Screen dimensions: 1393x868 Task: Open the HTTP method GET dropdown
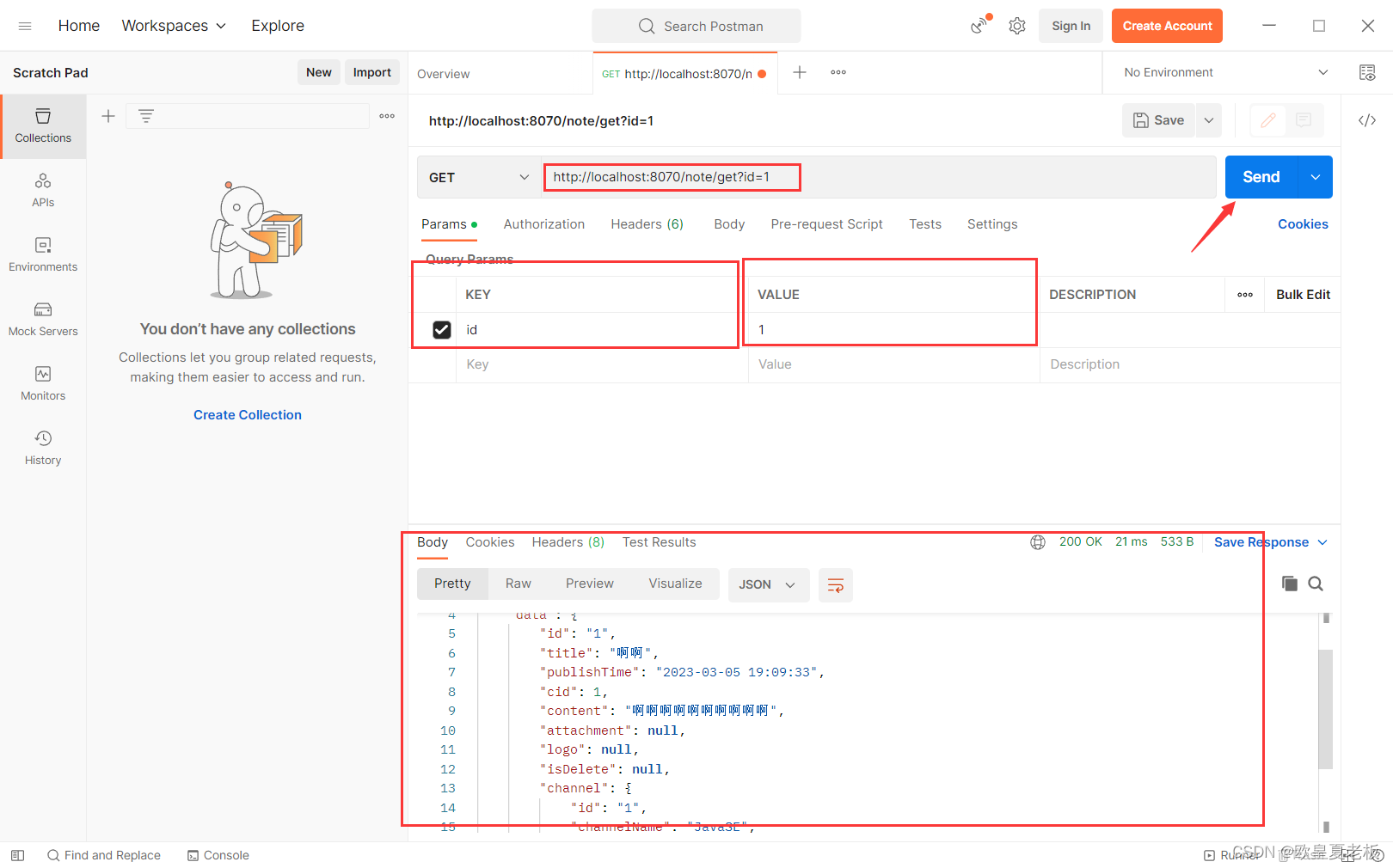pyautogui.click(x=479, y=177)
